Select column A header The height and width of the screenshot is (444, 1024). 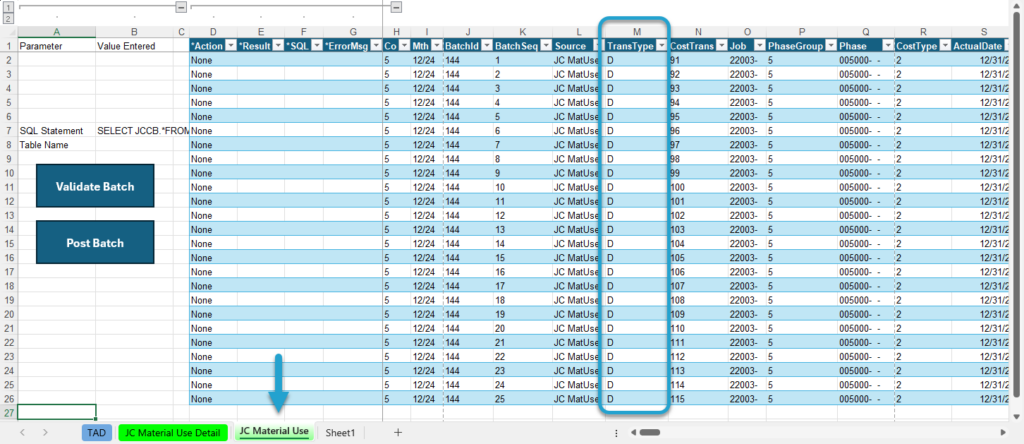tap(56, 32)
